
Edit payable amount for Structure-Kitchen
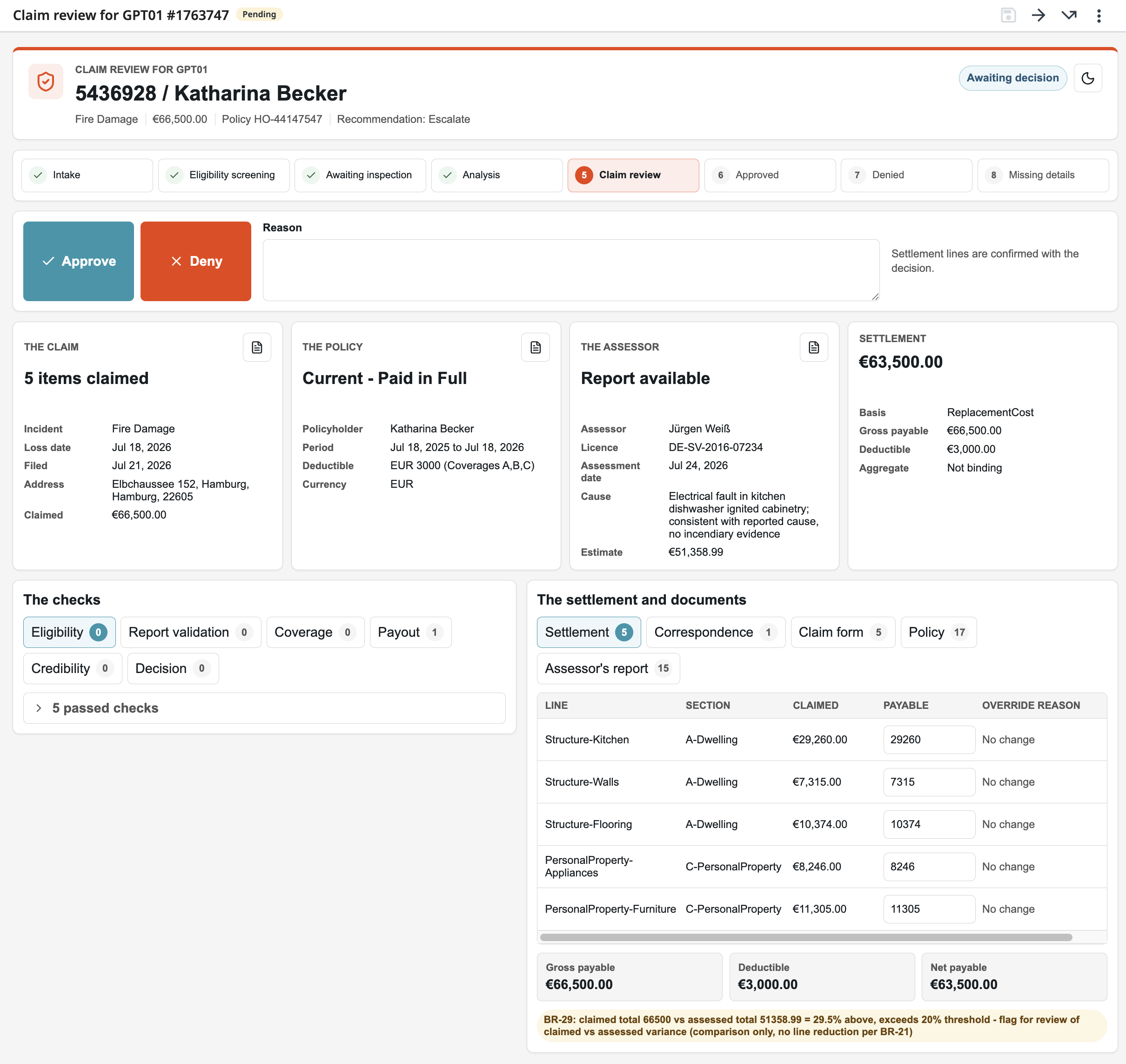(929, 740)
